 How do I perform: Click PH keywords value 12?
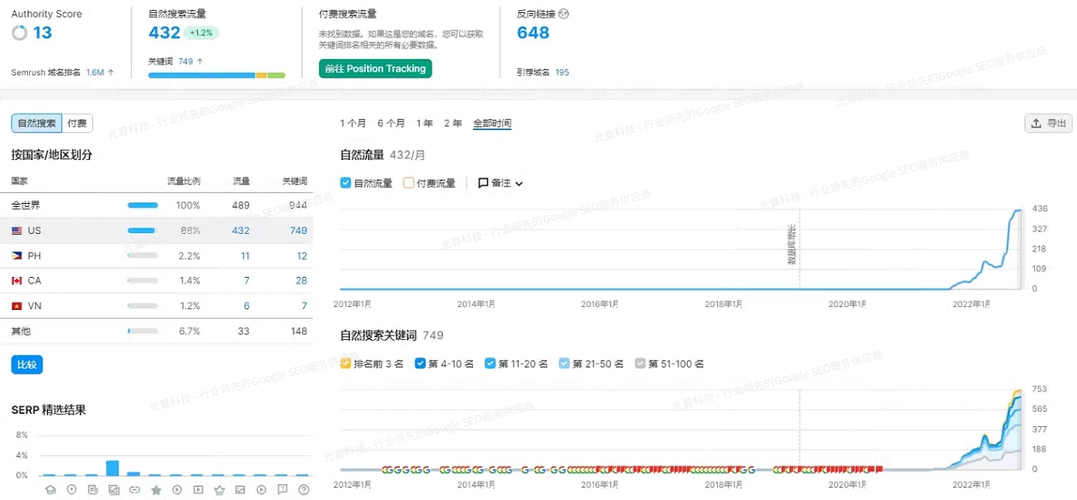click(302, 255)
